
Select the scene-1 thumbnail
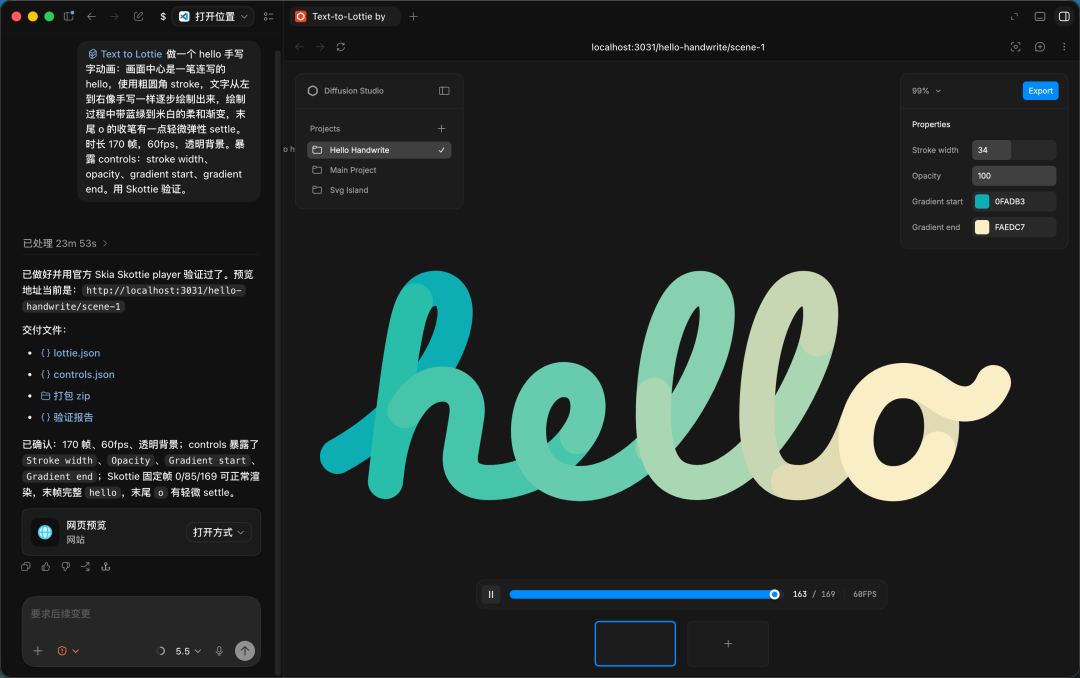coord(635,644)
